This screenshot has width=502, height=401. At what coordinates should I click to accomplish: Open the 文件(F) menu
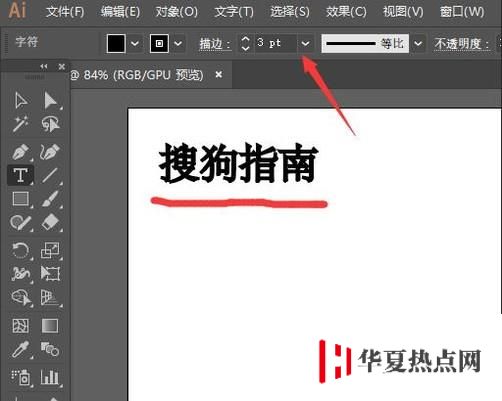tap(65, 12)
